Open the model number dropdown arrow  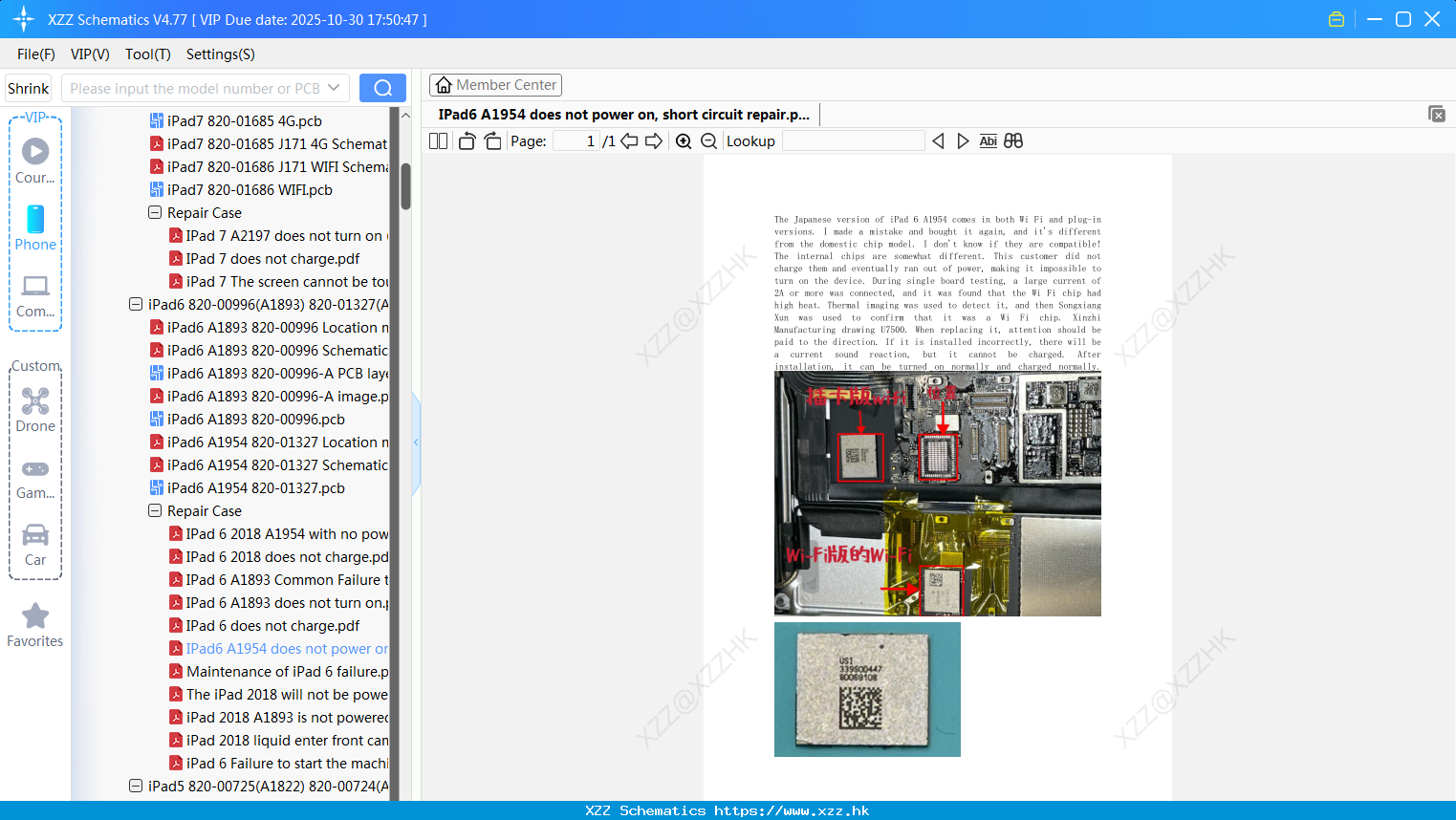[334, 88]
